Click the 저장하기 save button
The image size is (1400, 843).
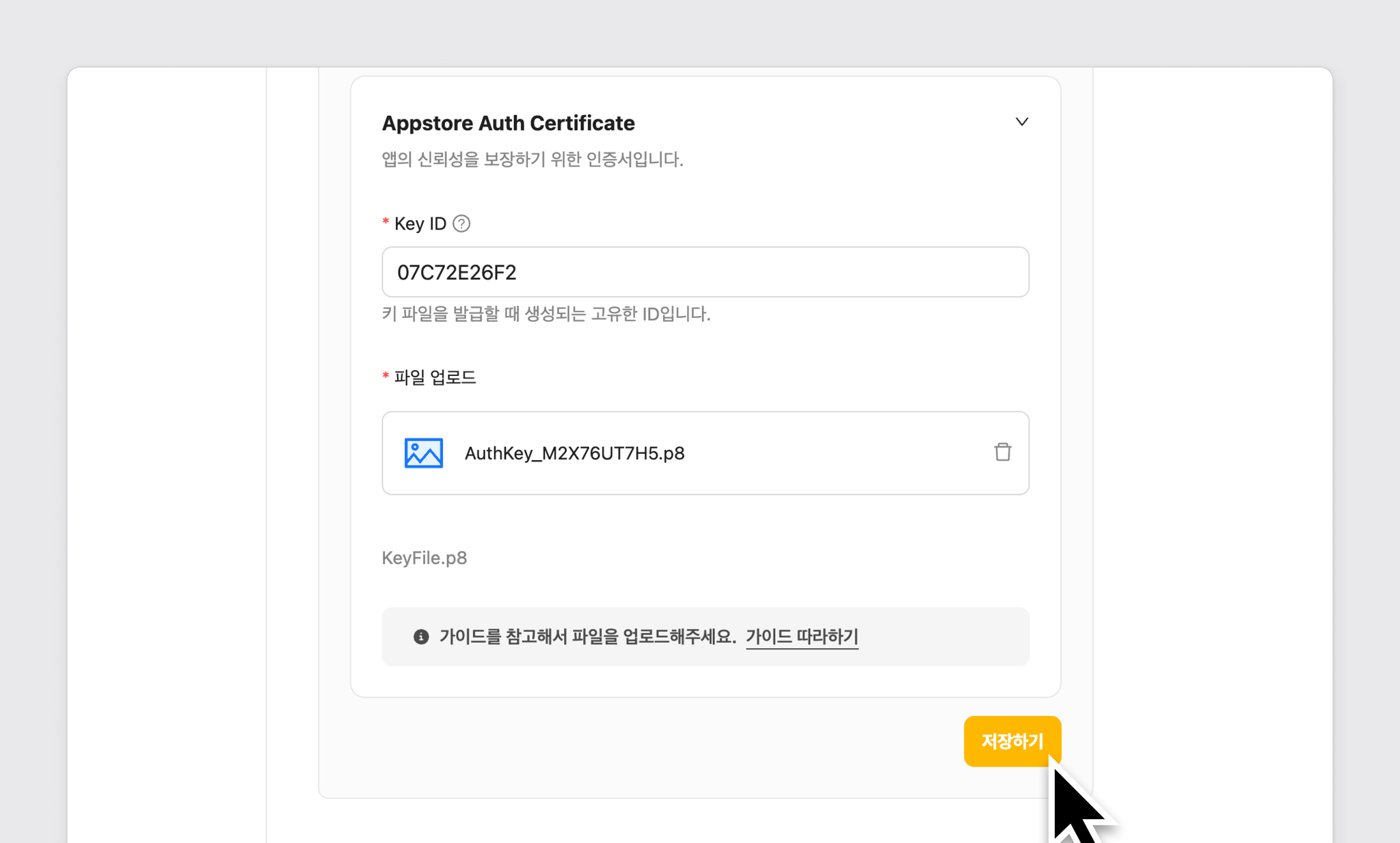[1012, 741]
